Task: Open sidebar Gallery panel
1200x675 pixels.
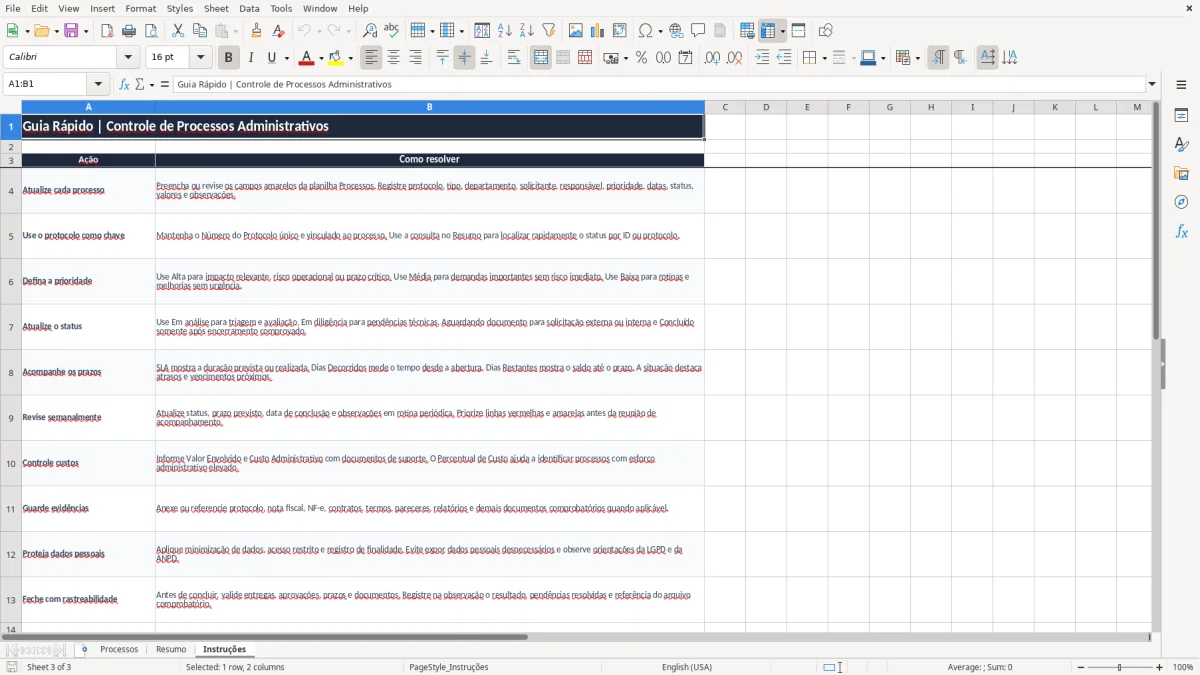Action: tap(1181, 173)
